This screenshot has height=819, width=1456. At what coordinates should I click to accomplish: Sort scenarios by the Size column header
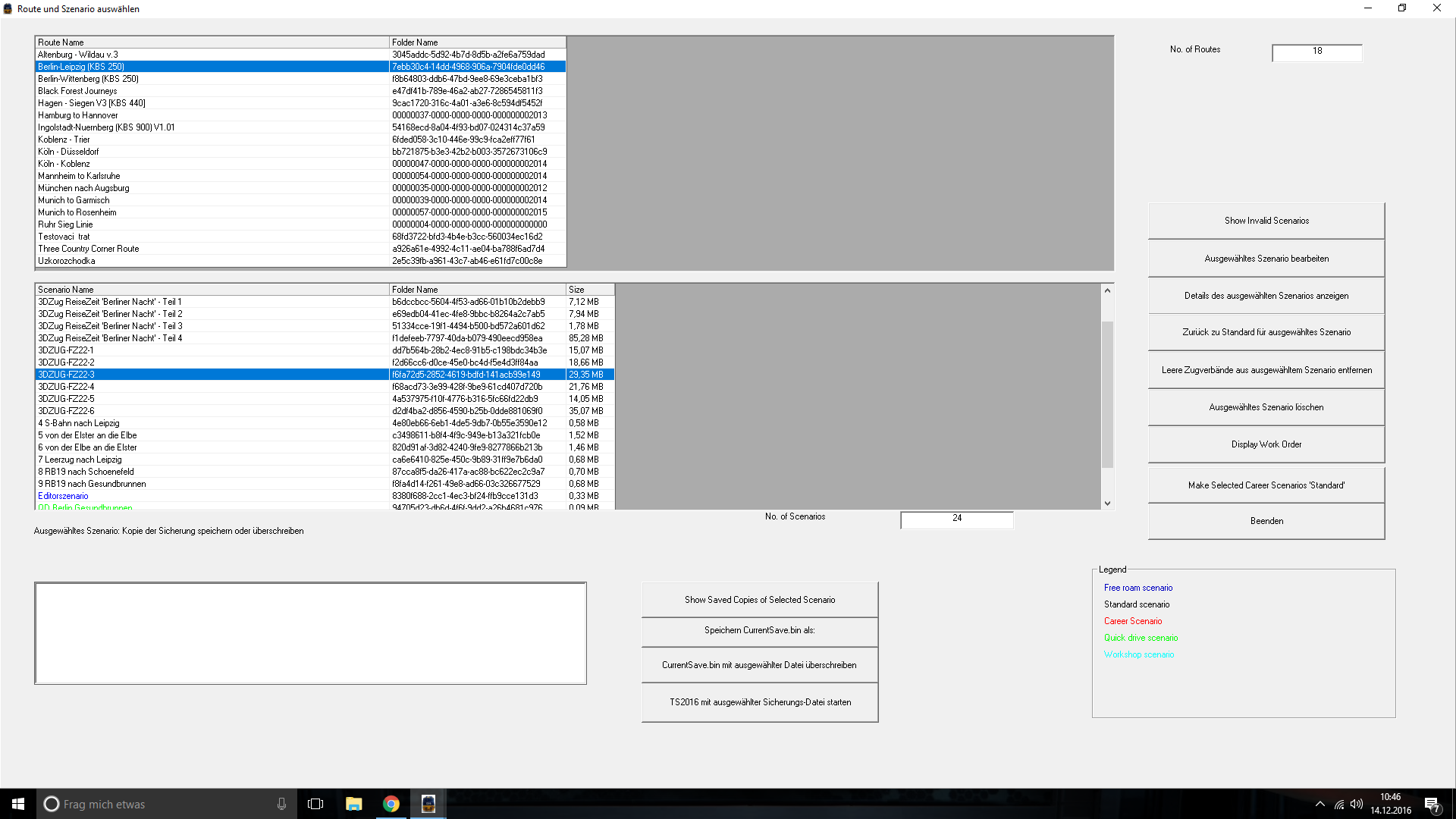pyautogui.click(x=589, y=290)
